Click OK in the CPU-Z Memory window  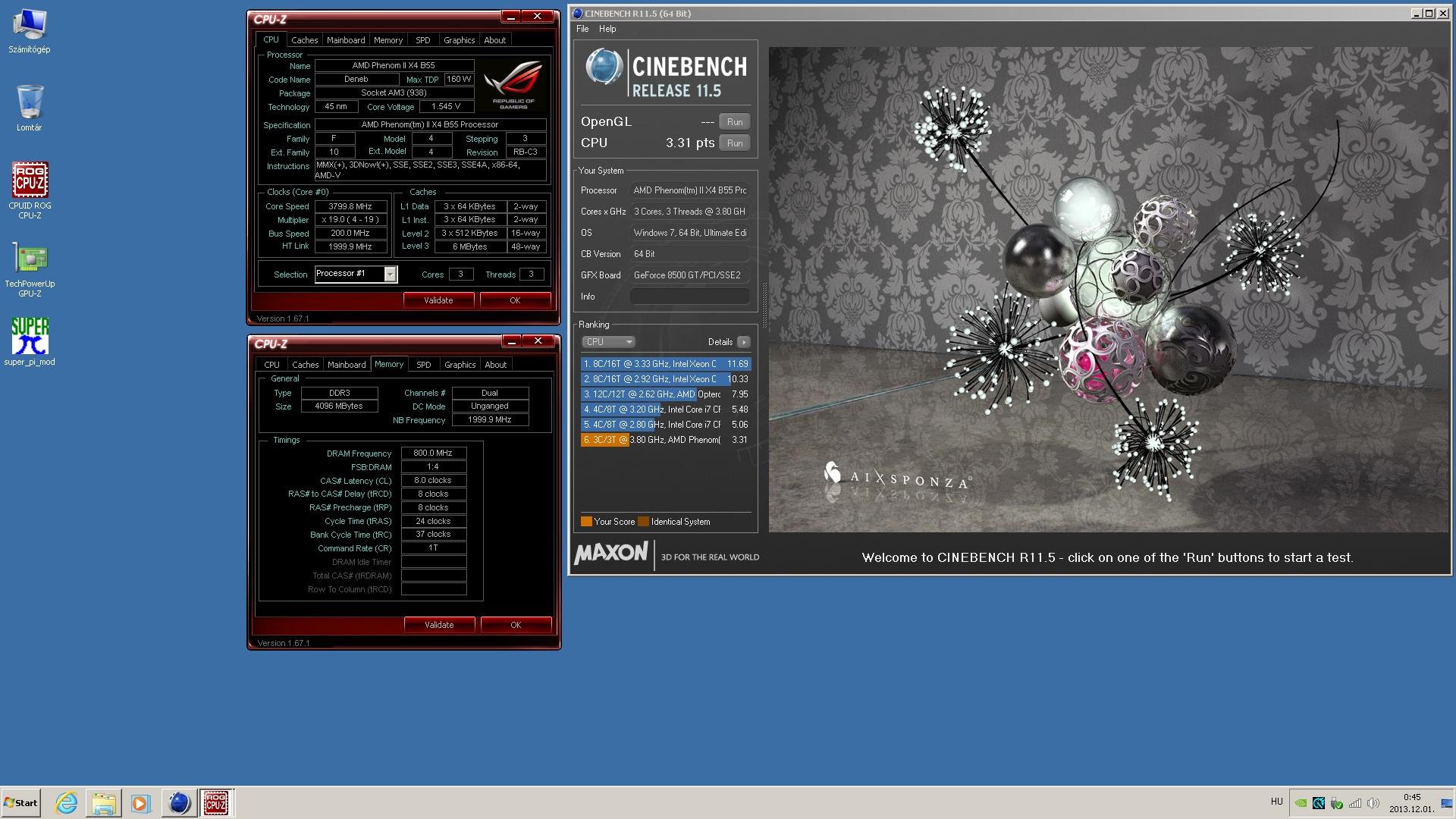tap(516, 625)
